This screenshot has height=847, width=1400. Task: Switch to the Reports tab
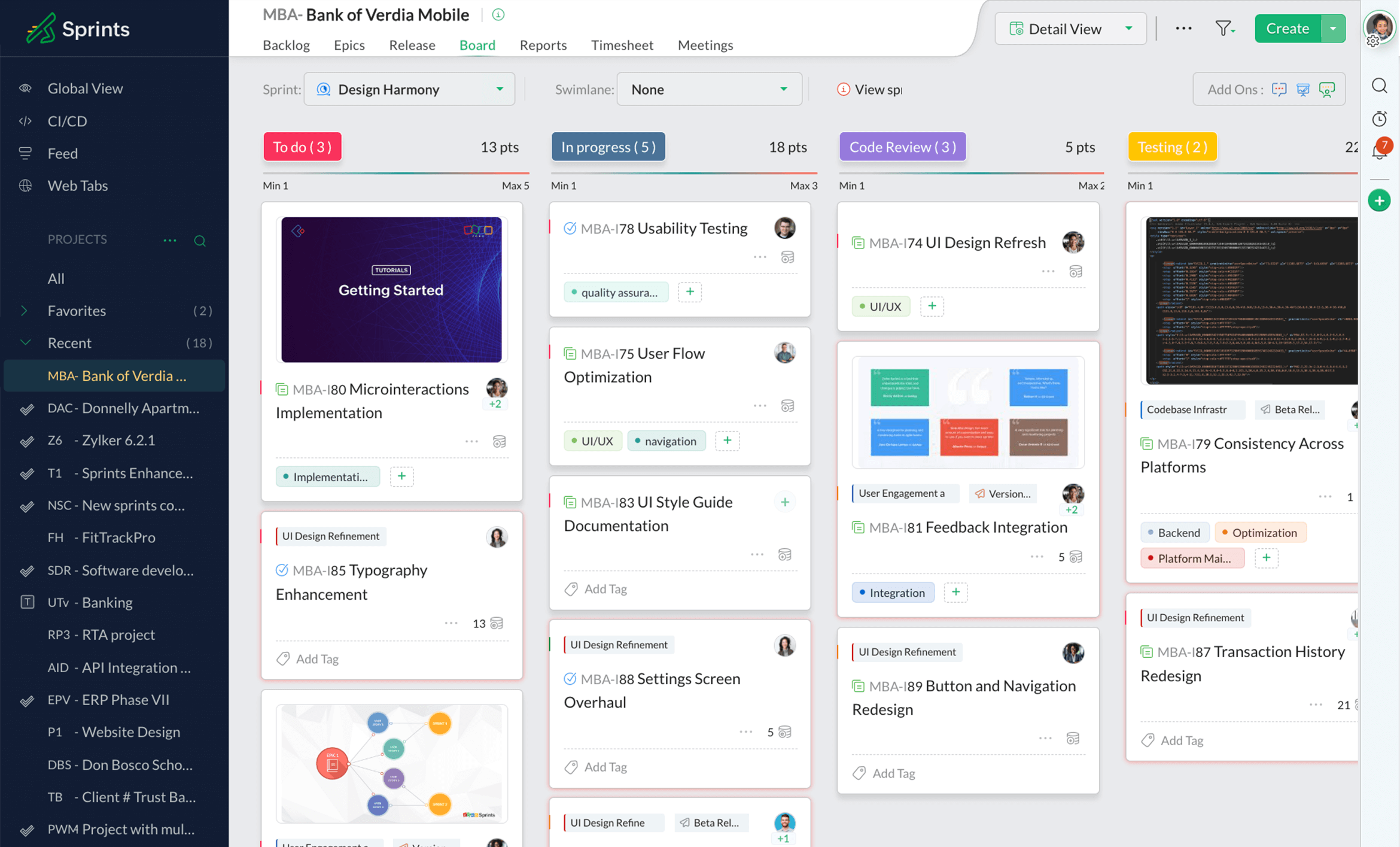pos(542,45)
